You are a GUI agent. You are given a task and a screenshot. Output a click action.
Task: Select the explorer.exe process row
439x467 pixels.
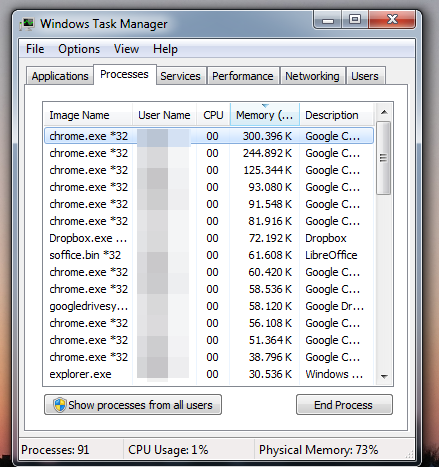coord(209,374)
